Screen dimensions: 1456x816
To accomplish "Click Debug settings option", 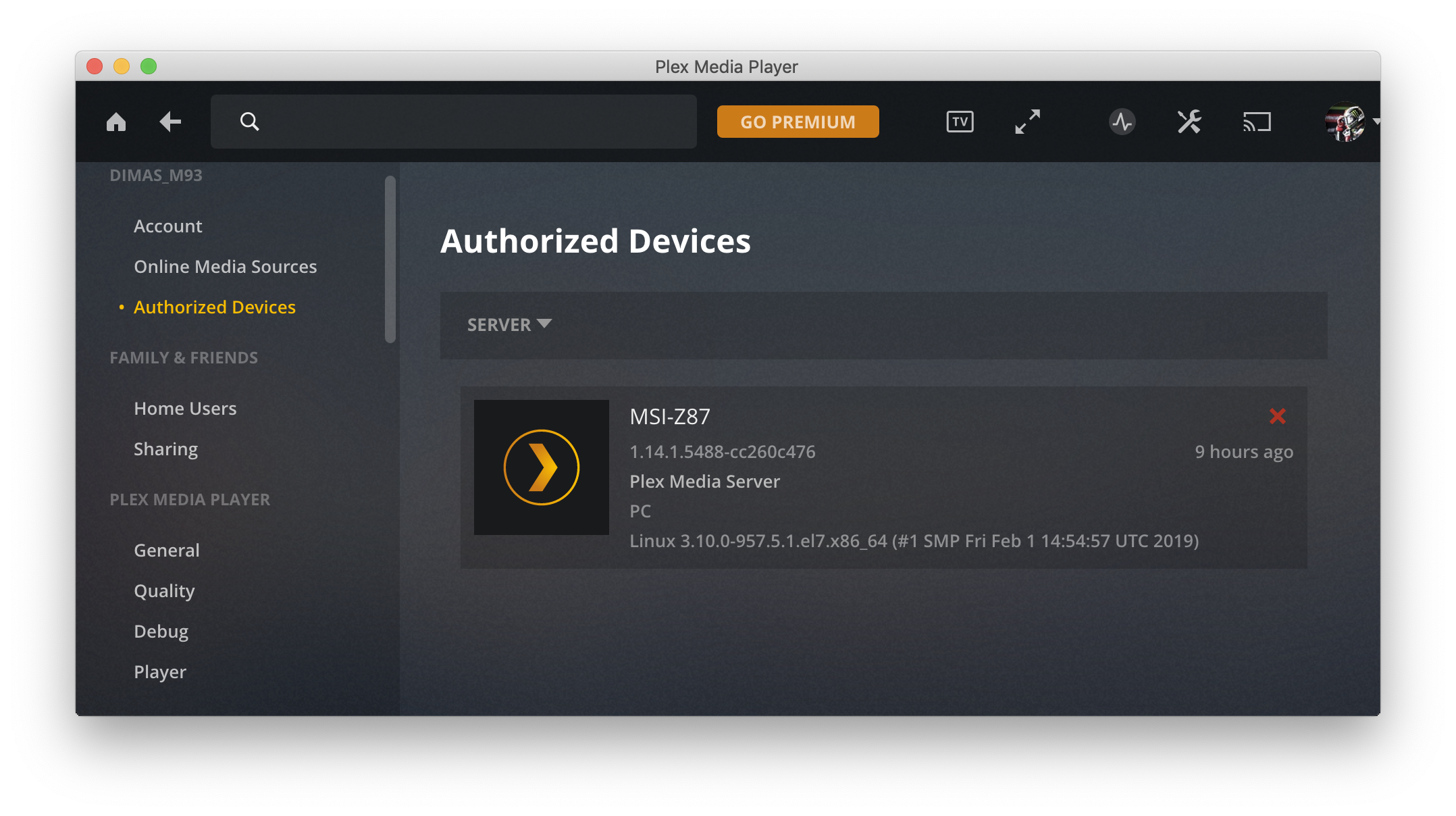I will pyautogui.click(x=159, y=630).
